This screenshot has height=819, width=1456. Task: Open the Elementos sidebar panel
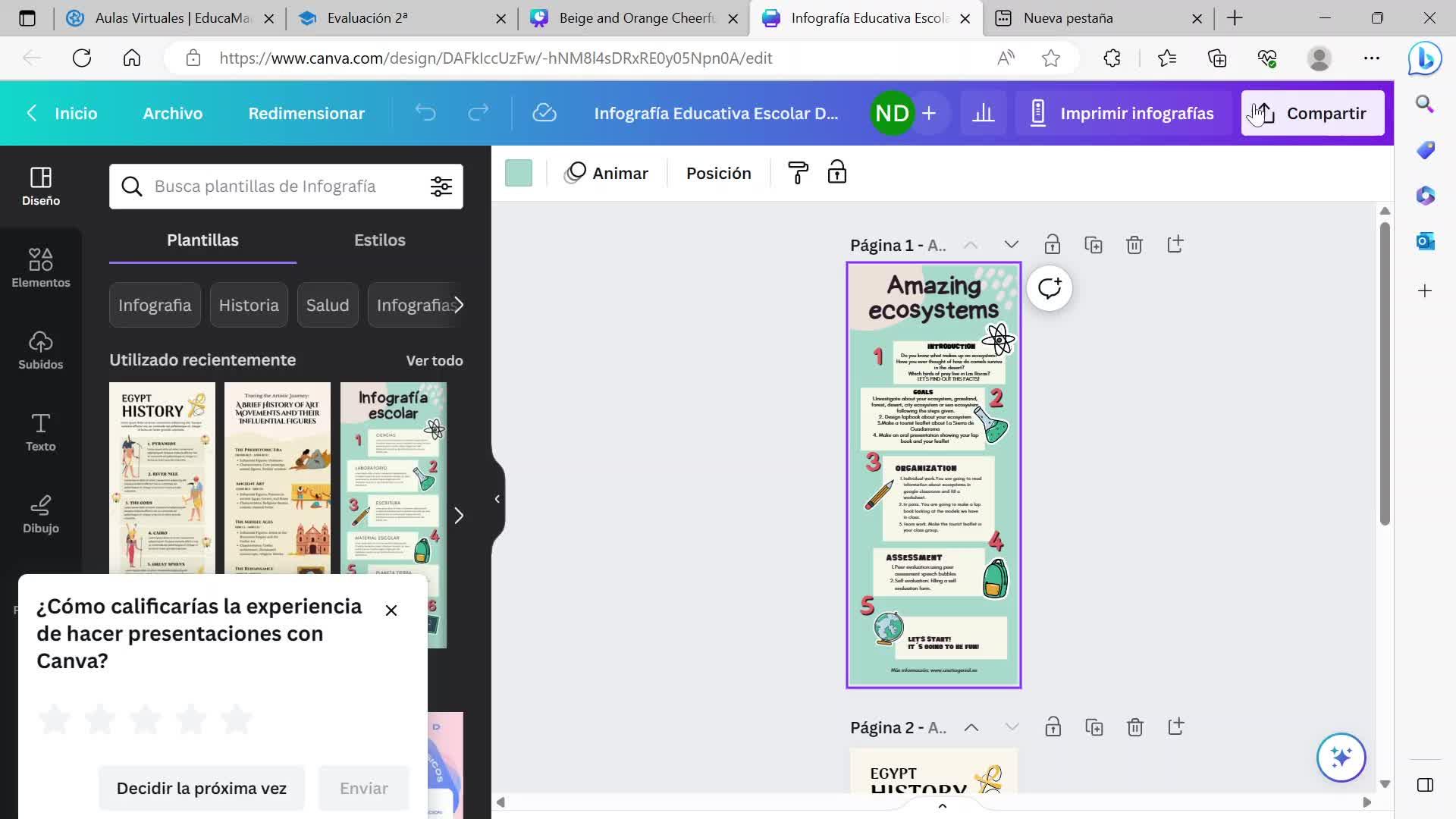point(41,268)
